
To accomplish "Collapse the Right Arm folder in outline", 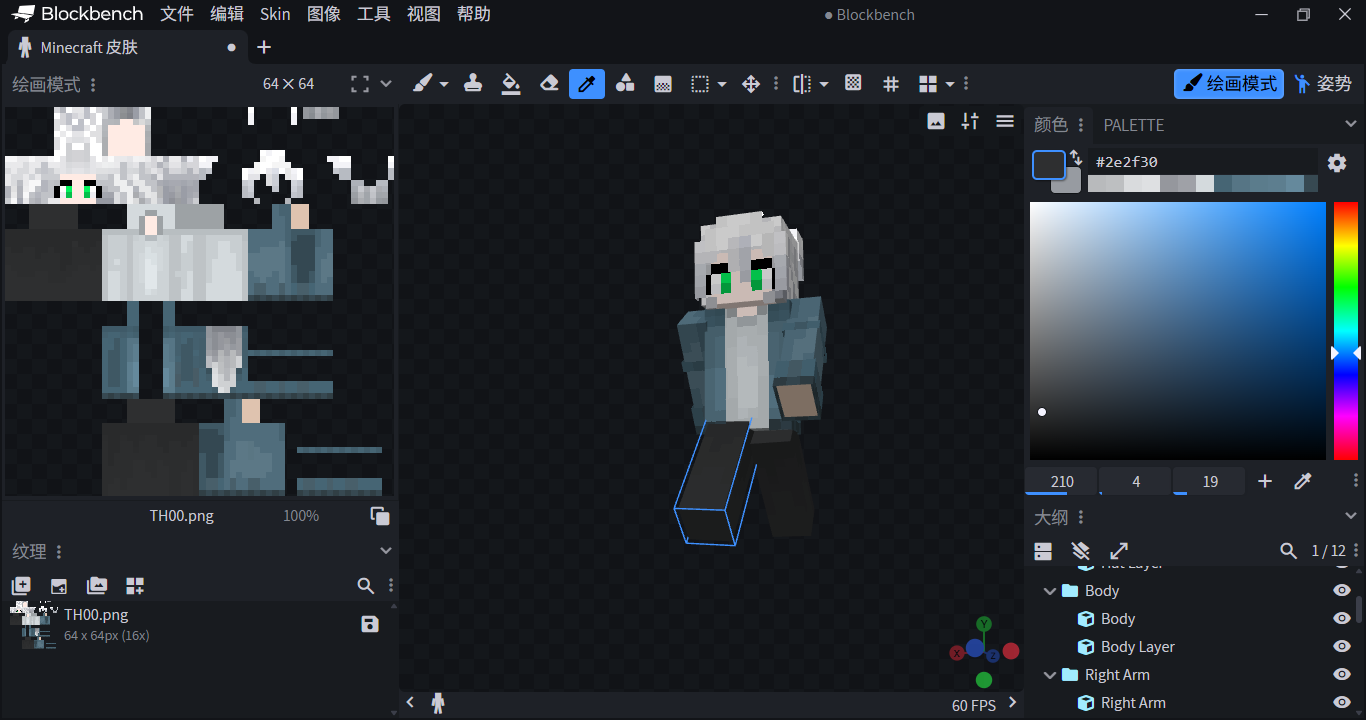I will click(1050, 675).
